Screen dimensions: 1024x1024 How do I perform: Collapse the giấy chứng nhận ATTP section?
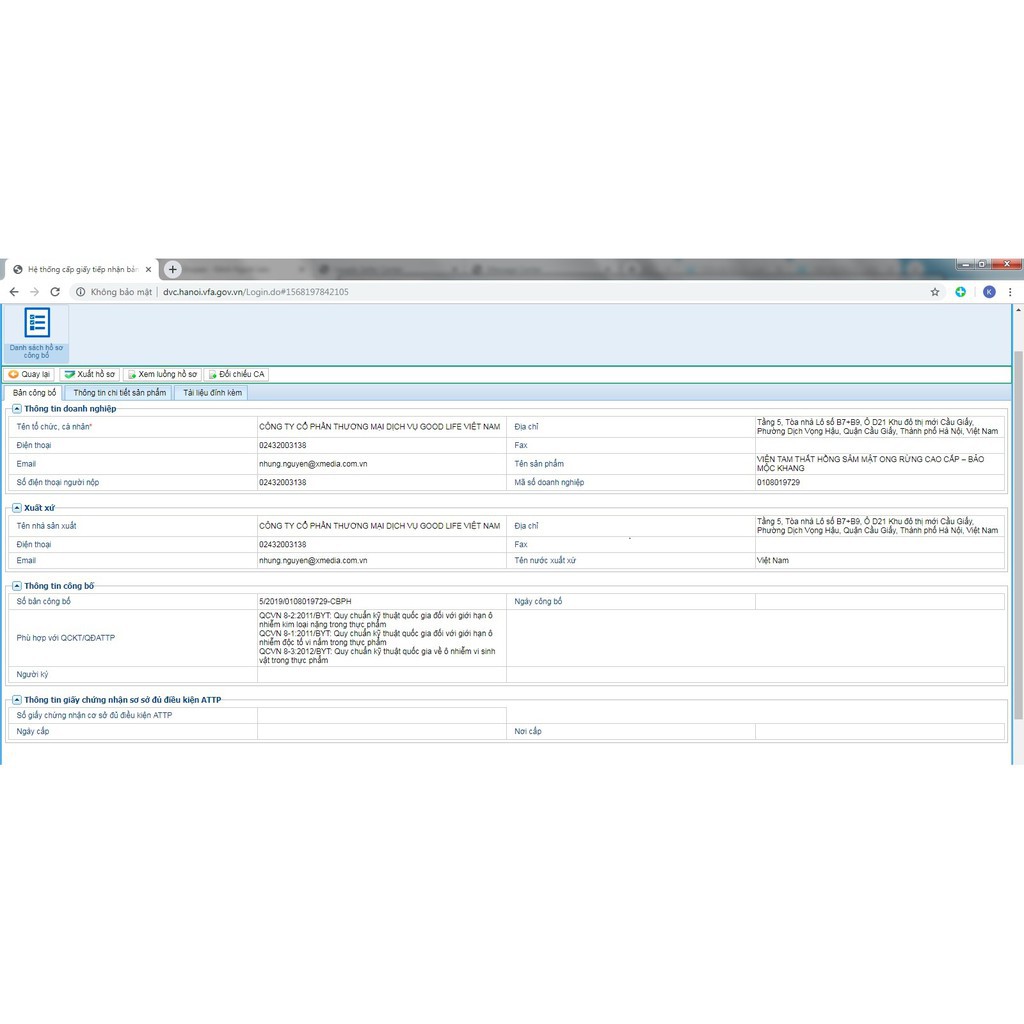(x=17, y=700)
